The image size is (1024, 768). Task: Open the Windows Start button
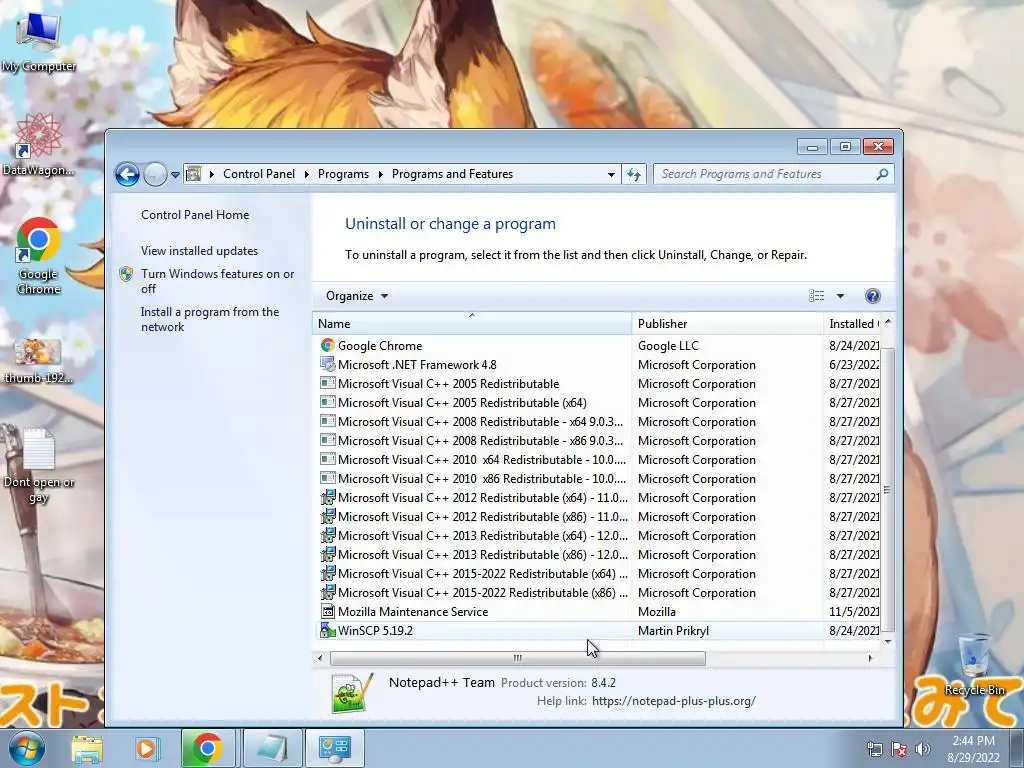27,748
